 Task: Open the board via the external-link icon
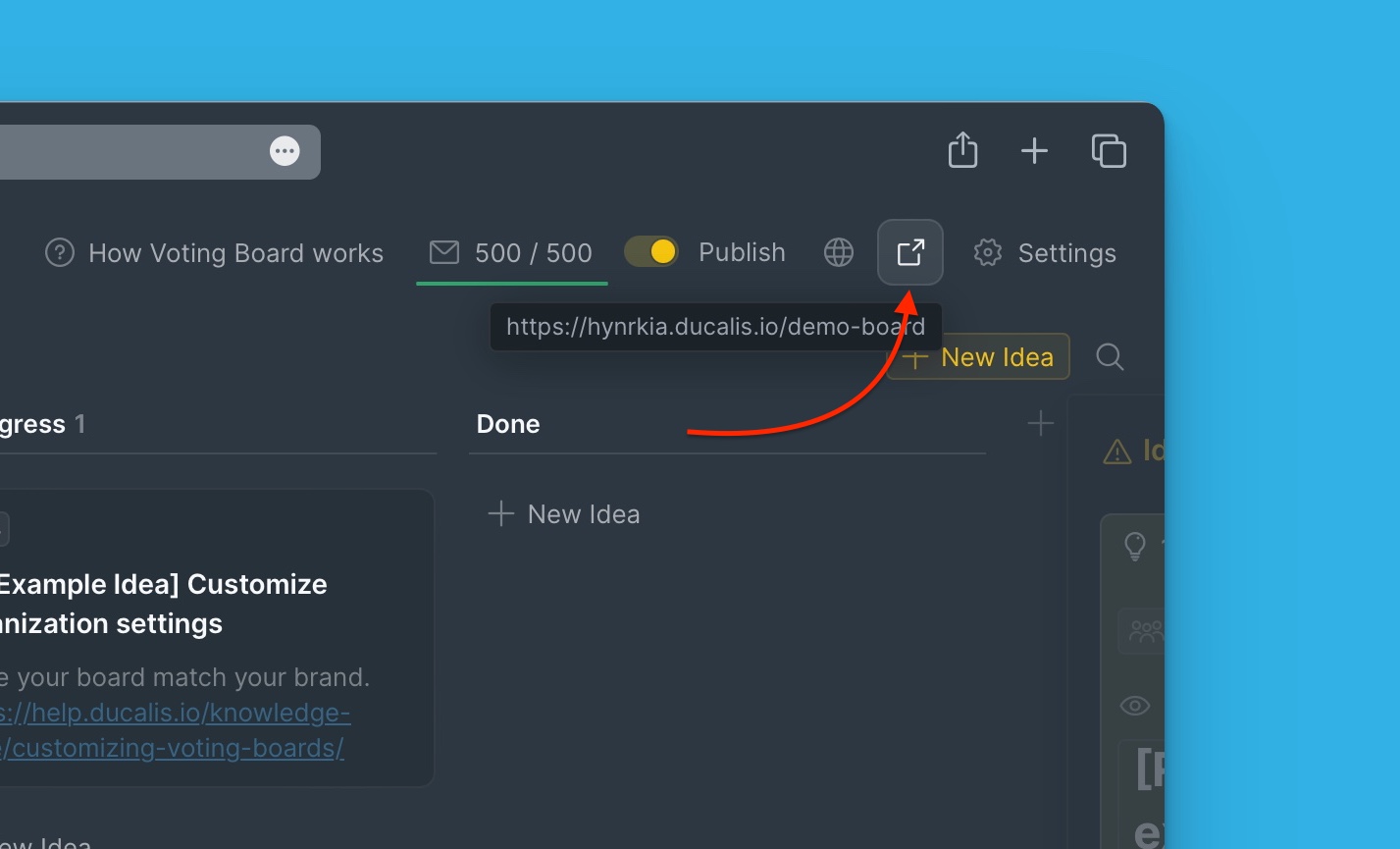[909, 252]
